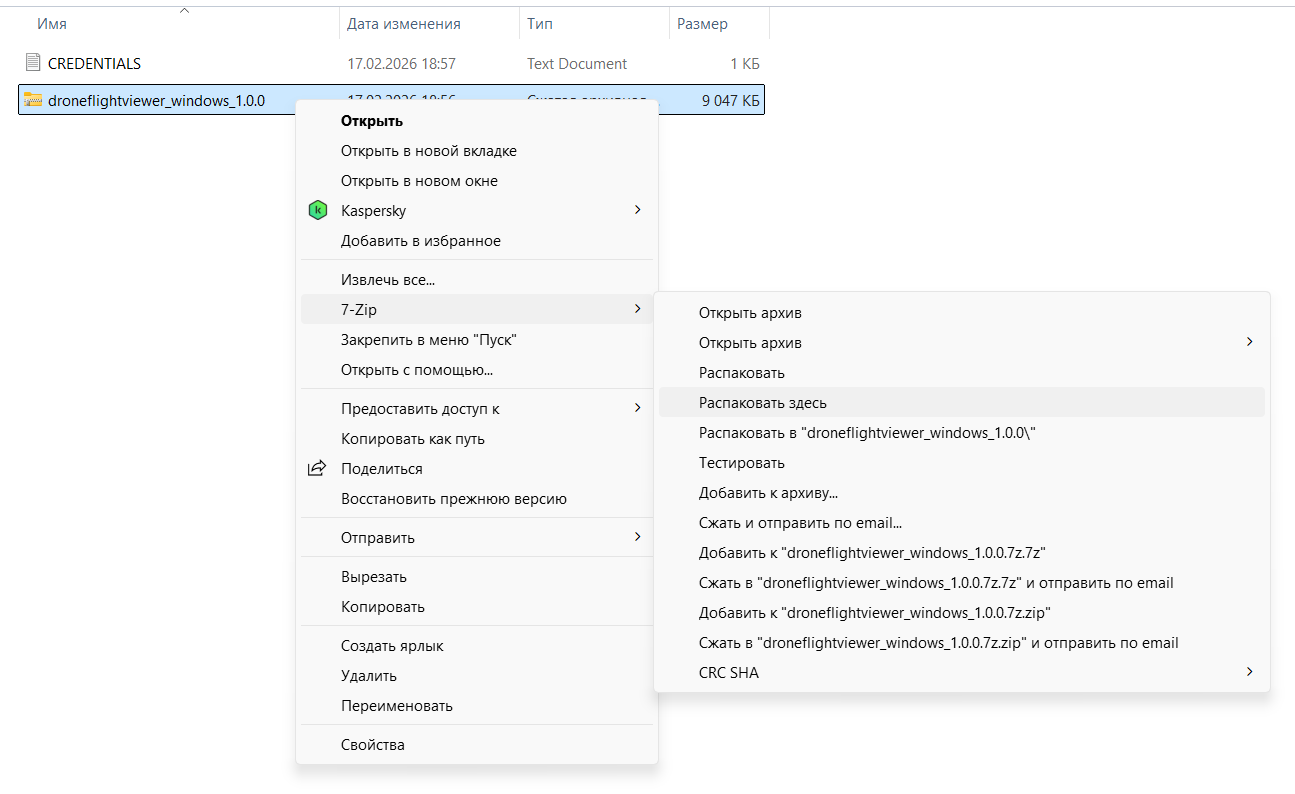Open Свойства of the archive

click(372, 745)
